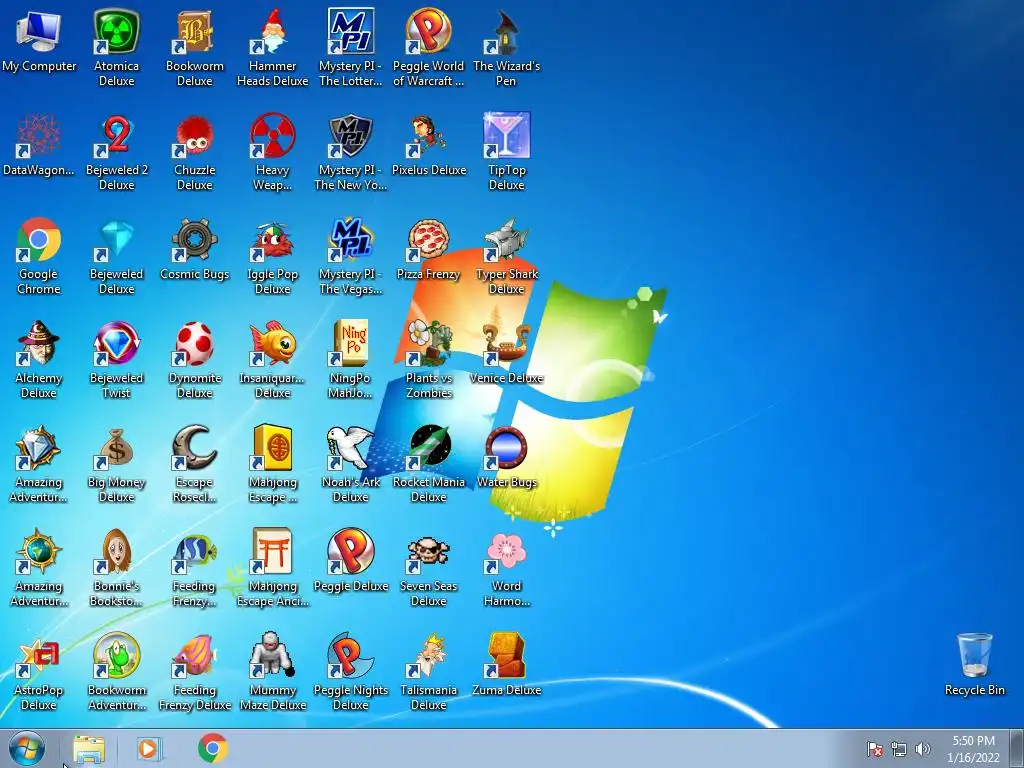Click the TipTop Deluxe shortcut

click(506, 135)
